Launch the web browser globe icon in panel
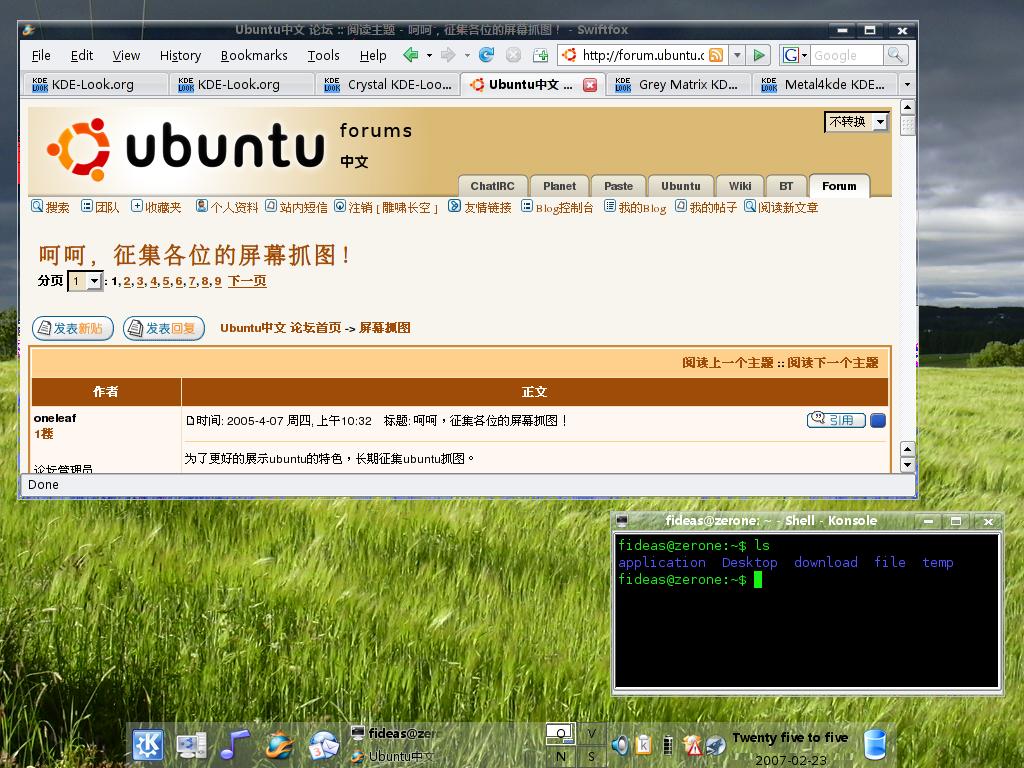1024x768 pixels. pyautogui.click(x=280, y=745)
